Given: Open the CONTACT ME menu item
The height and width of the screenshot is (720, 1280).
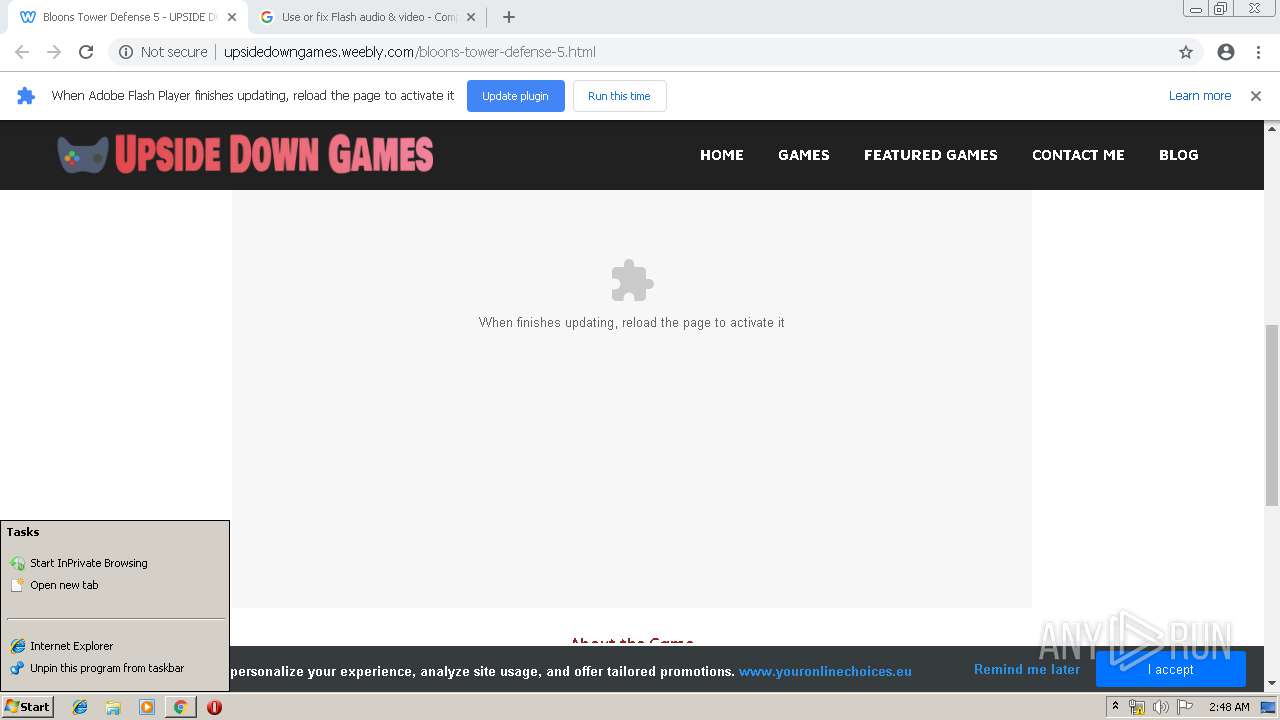Looking at the screenshot, I should point(1078,155).
